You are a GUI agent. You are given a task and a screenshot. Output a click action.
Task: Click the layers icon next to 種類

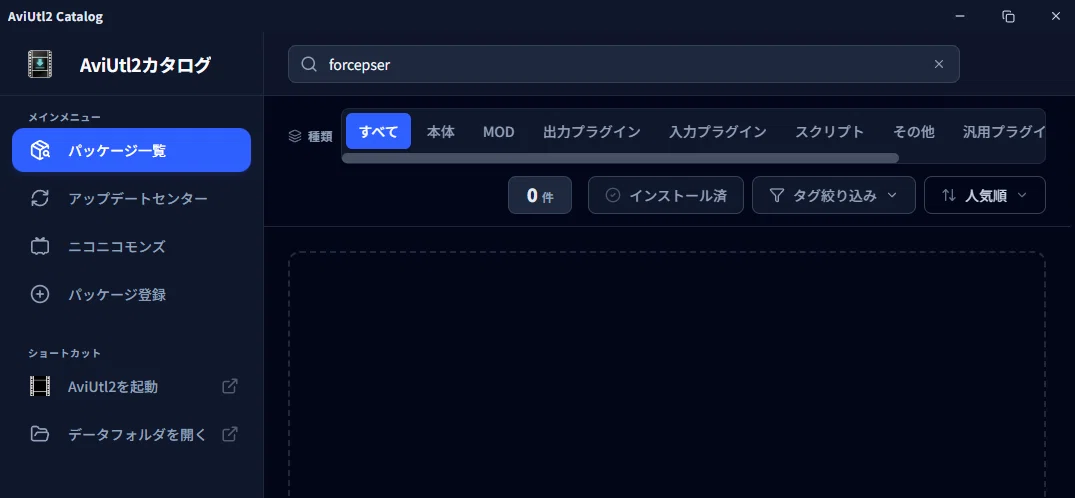(x=295, y=136)
